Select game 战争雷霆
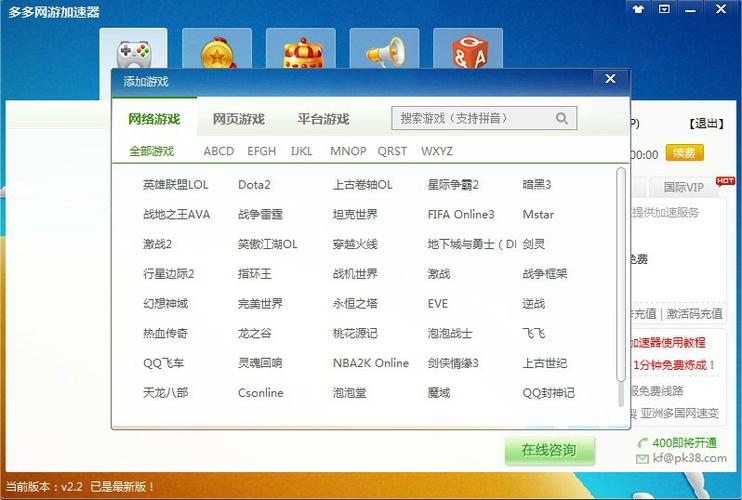The height and width of the screenshot is (500, 742). [x=260, y=215]
